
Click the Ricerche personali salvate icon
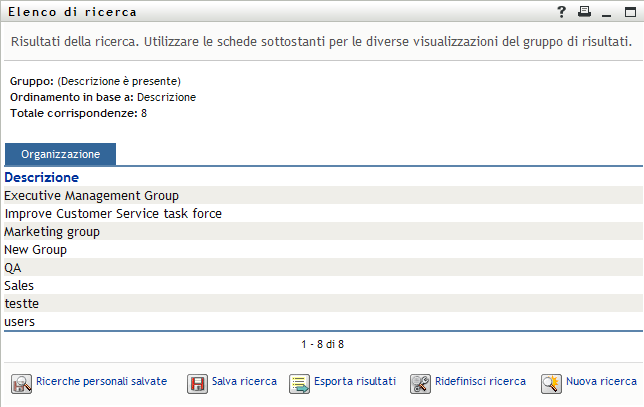[x=21, y=383]
